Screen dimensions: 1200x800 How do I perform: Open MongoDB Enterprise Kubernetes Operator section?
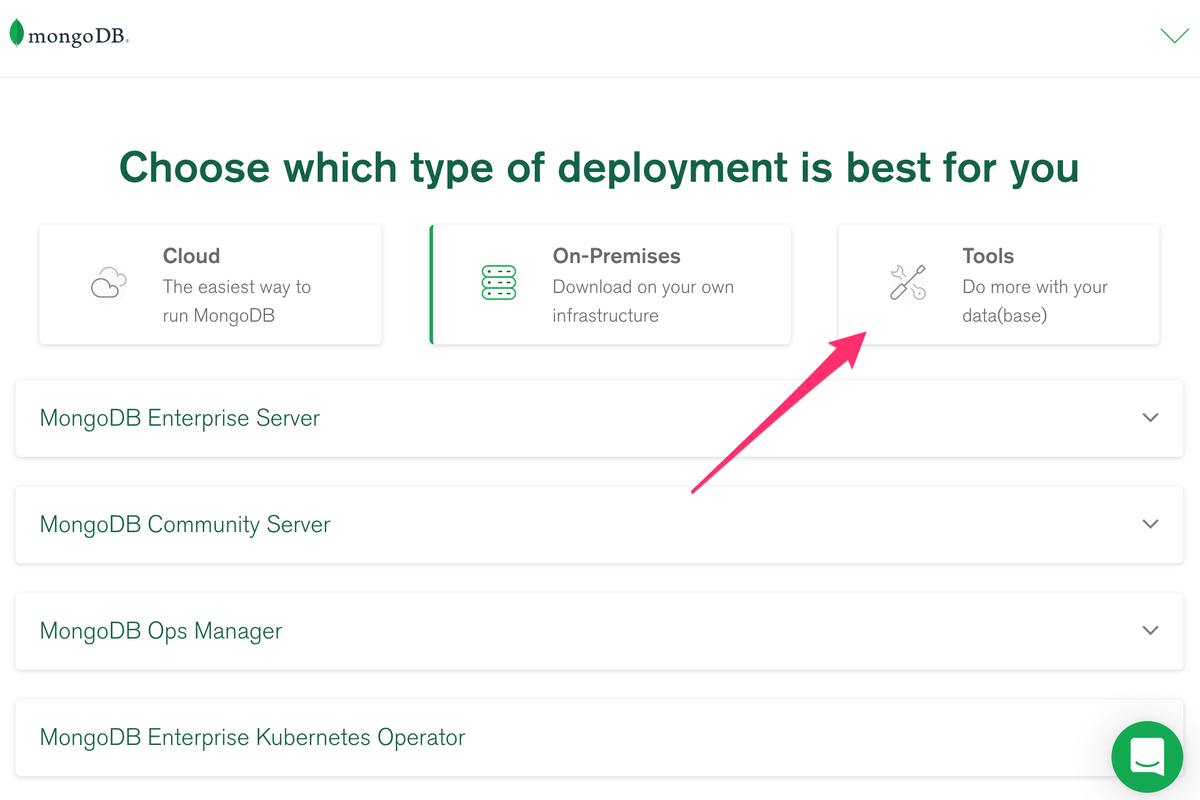coord(253,738)
